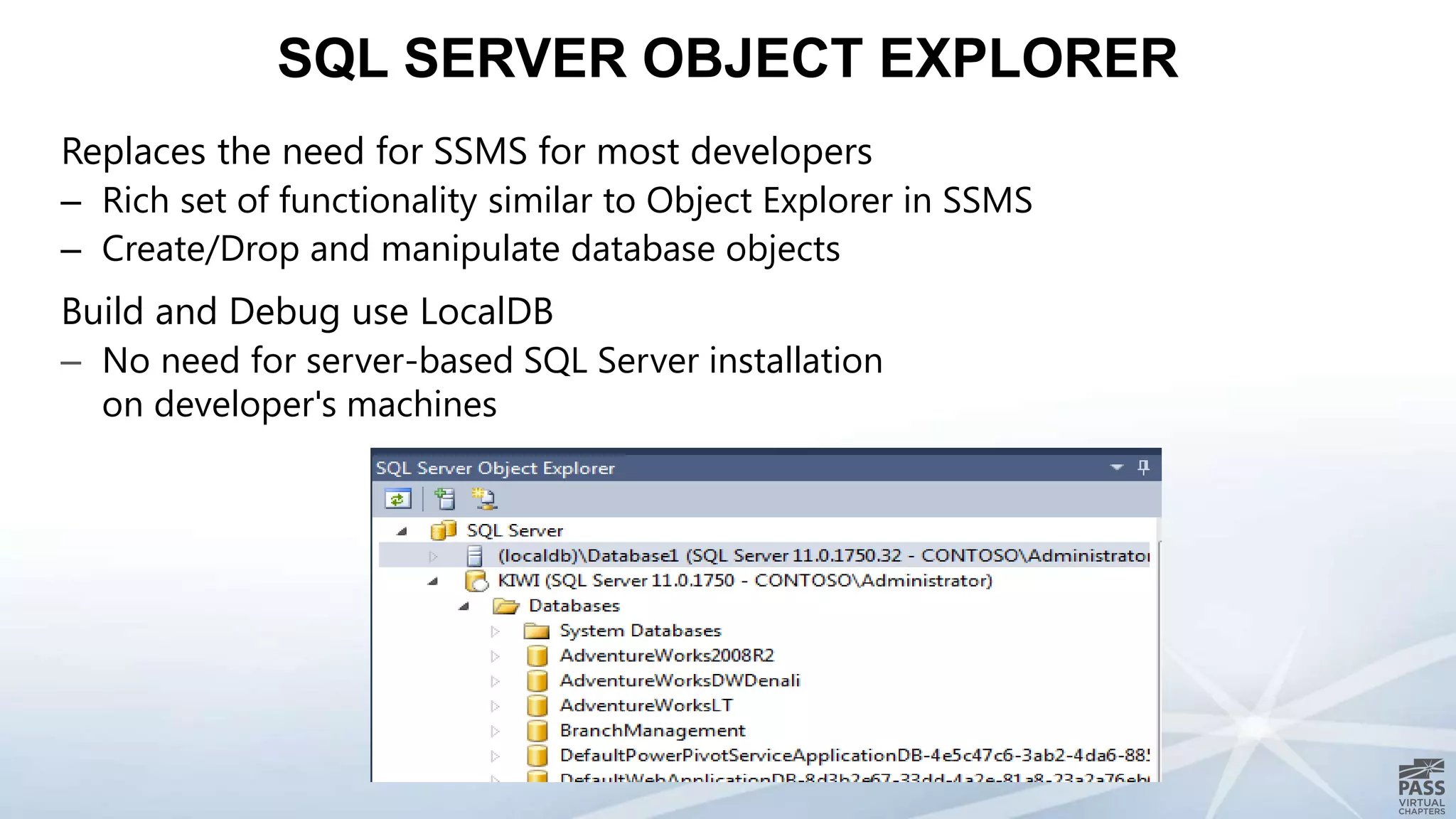This screenshot has height=819, width=1456.
Task: Click the Databases open folder icon
Action: pyautogui.click(x=506, y=606)
